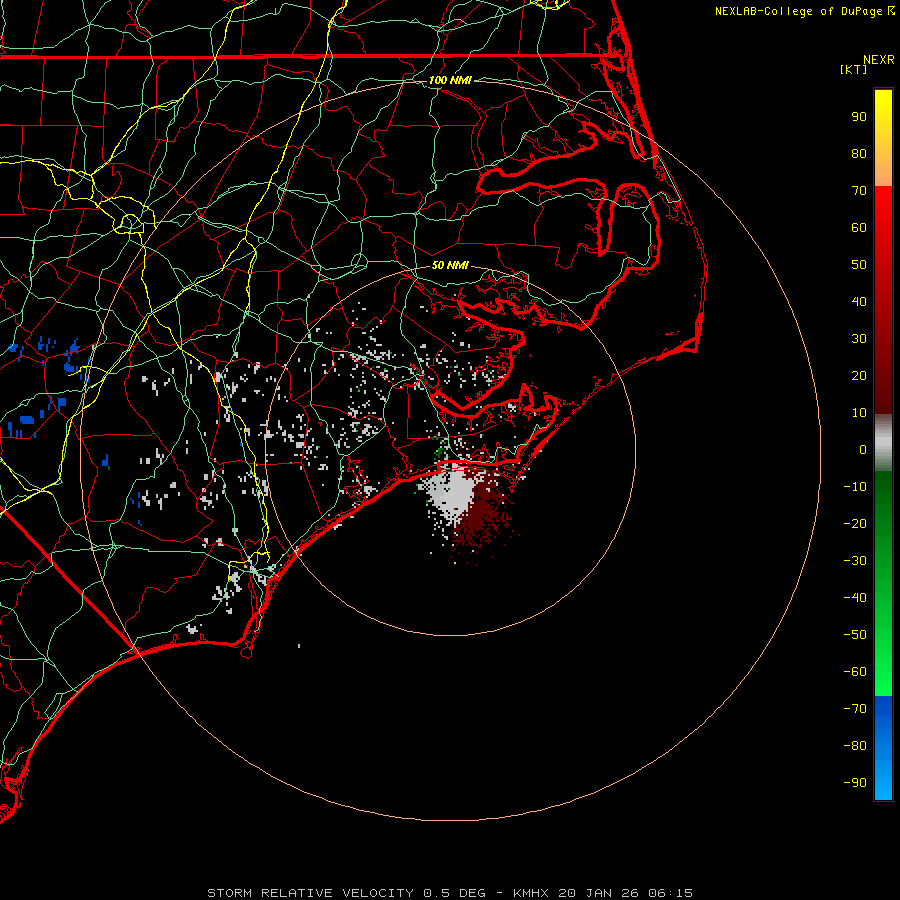The width and height of the screenshot is (900, 900).
Task: Click the 60 value on color scale
Action: click(859, 227)
